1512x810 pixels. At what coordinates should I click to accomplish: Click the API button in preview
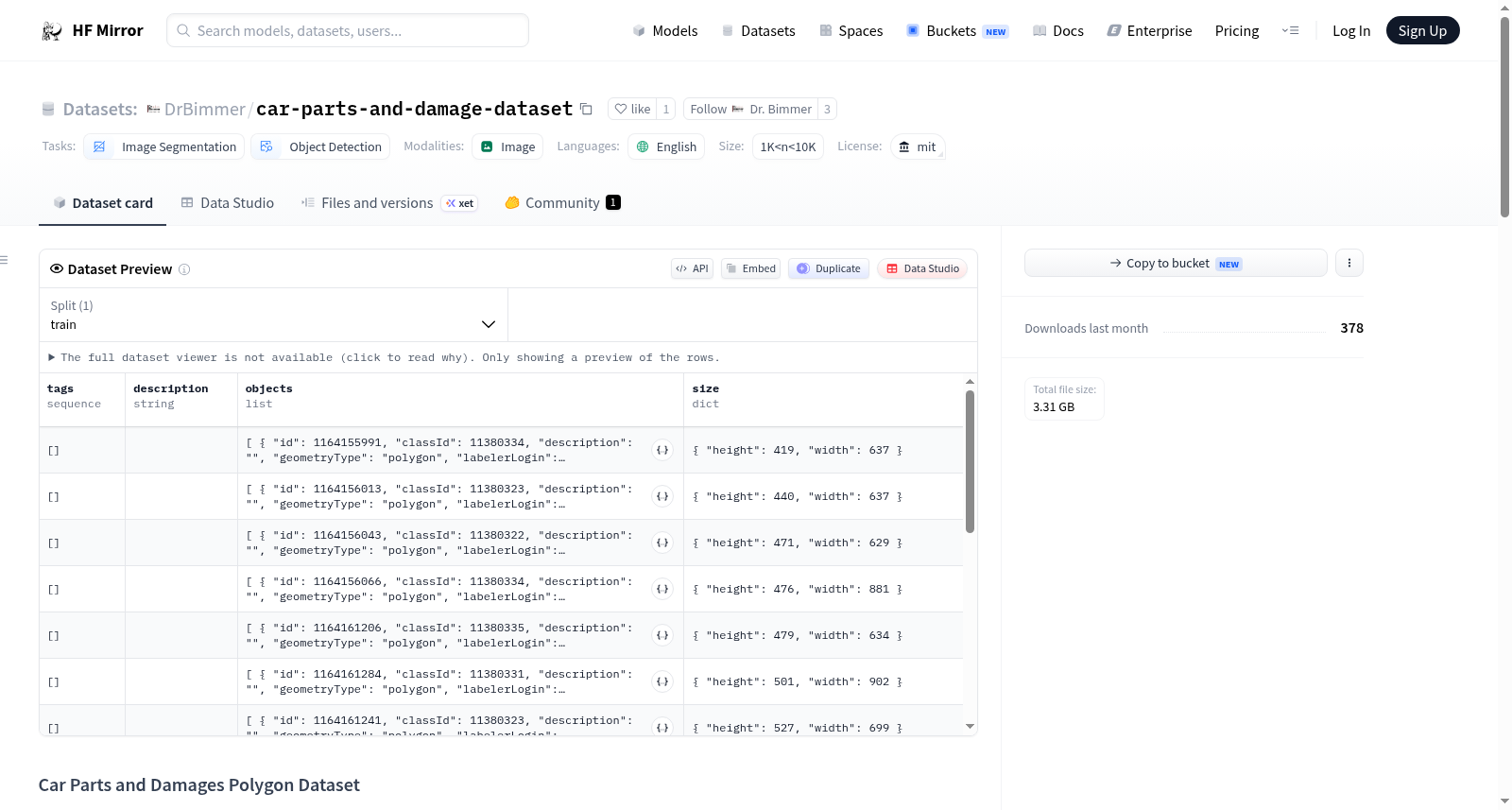coord(692,268)
